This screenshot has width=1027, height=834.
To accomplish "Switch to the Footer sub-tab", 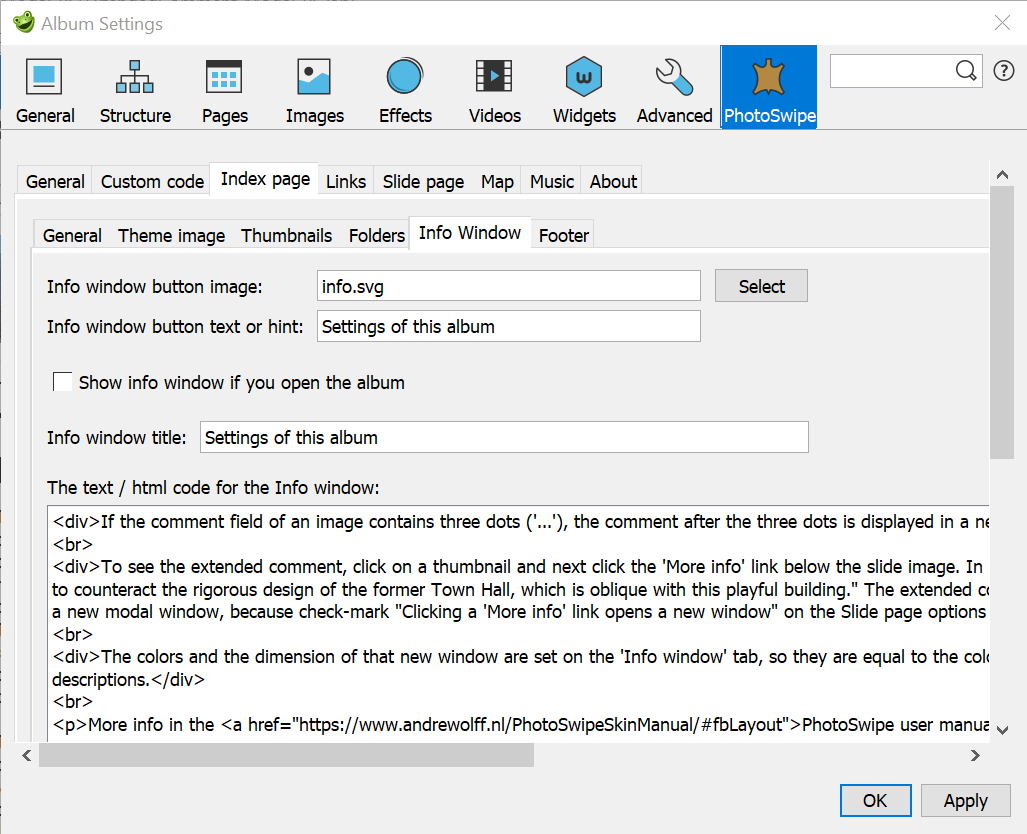I will pos(564,236).
